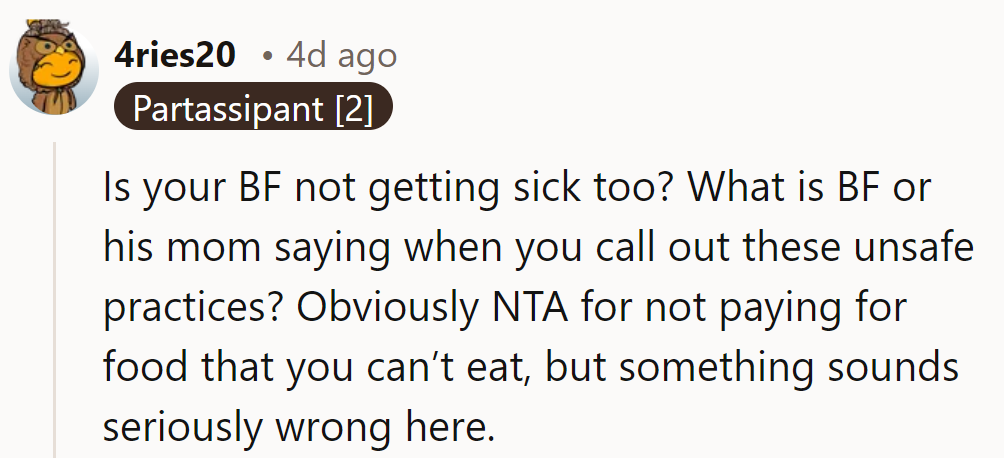
Task: Click the "Partassipant" word in the flair badge
Action: coord(231,109)
